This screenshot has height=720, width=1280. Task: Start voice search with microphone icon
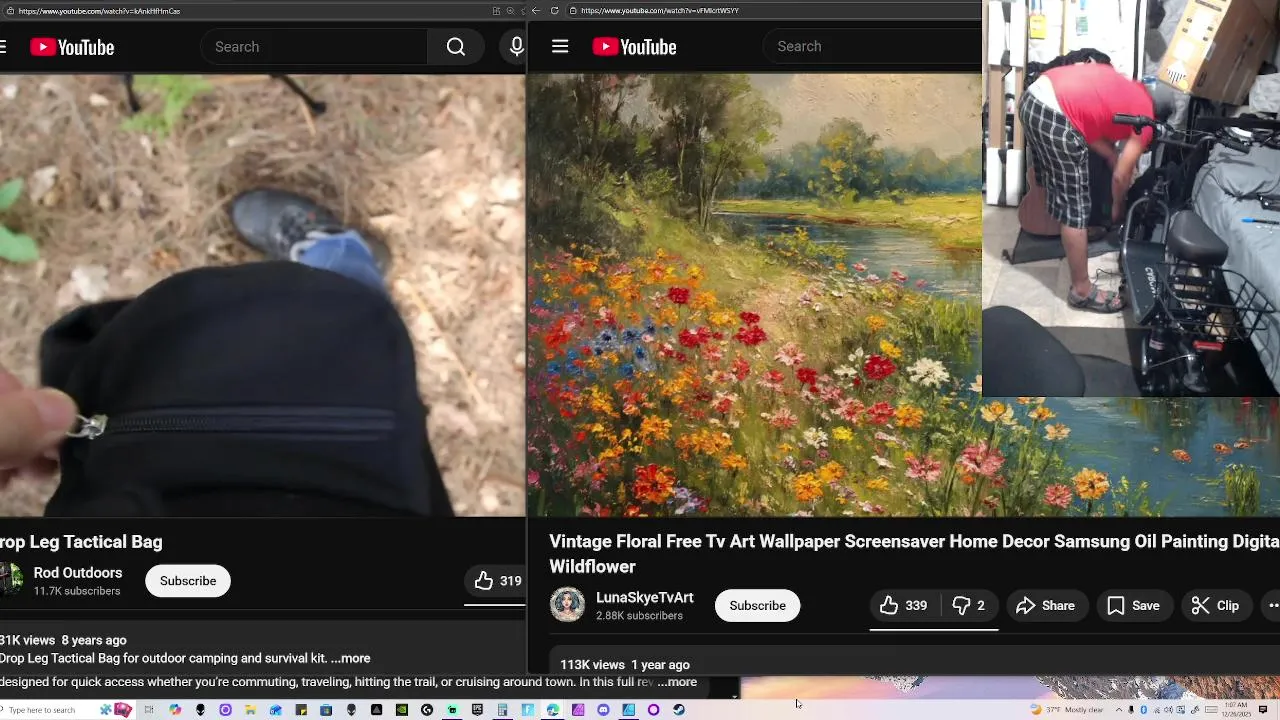coord(516,47)
